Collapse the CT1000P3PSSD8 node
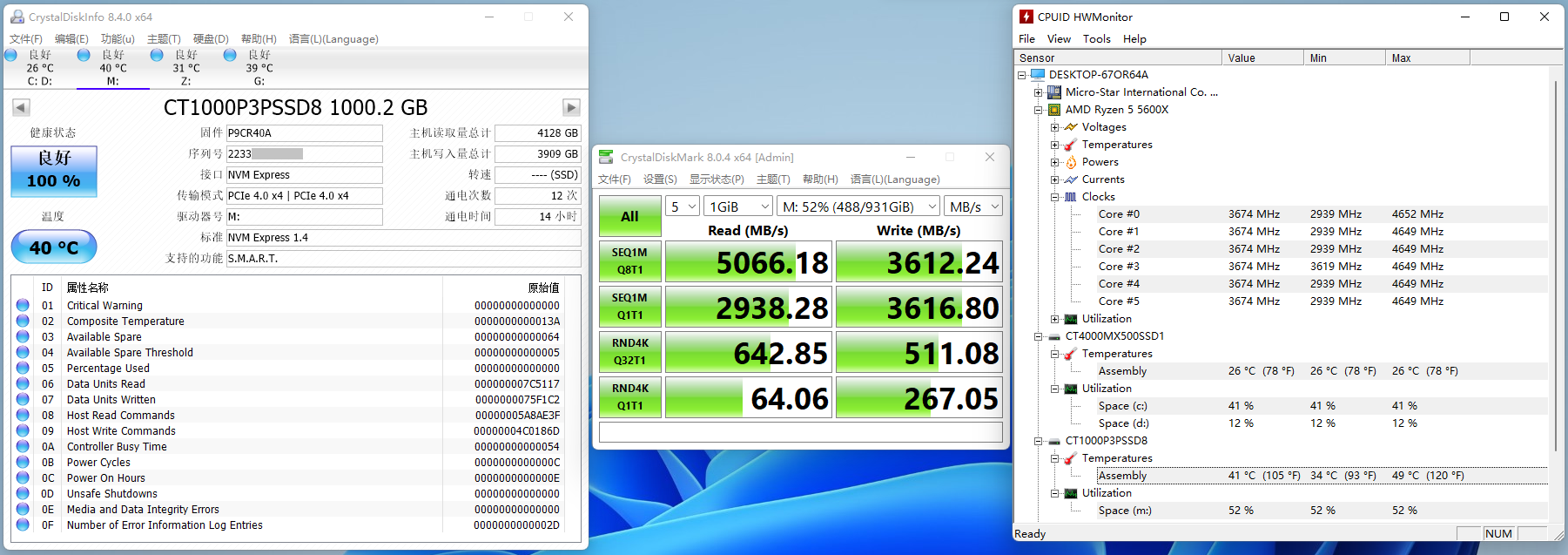 (x=1038, y=441)
